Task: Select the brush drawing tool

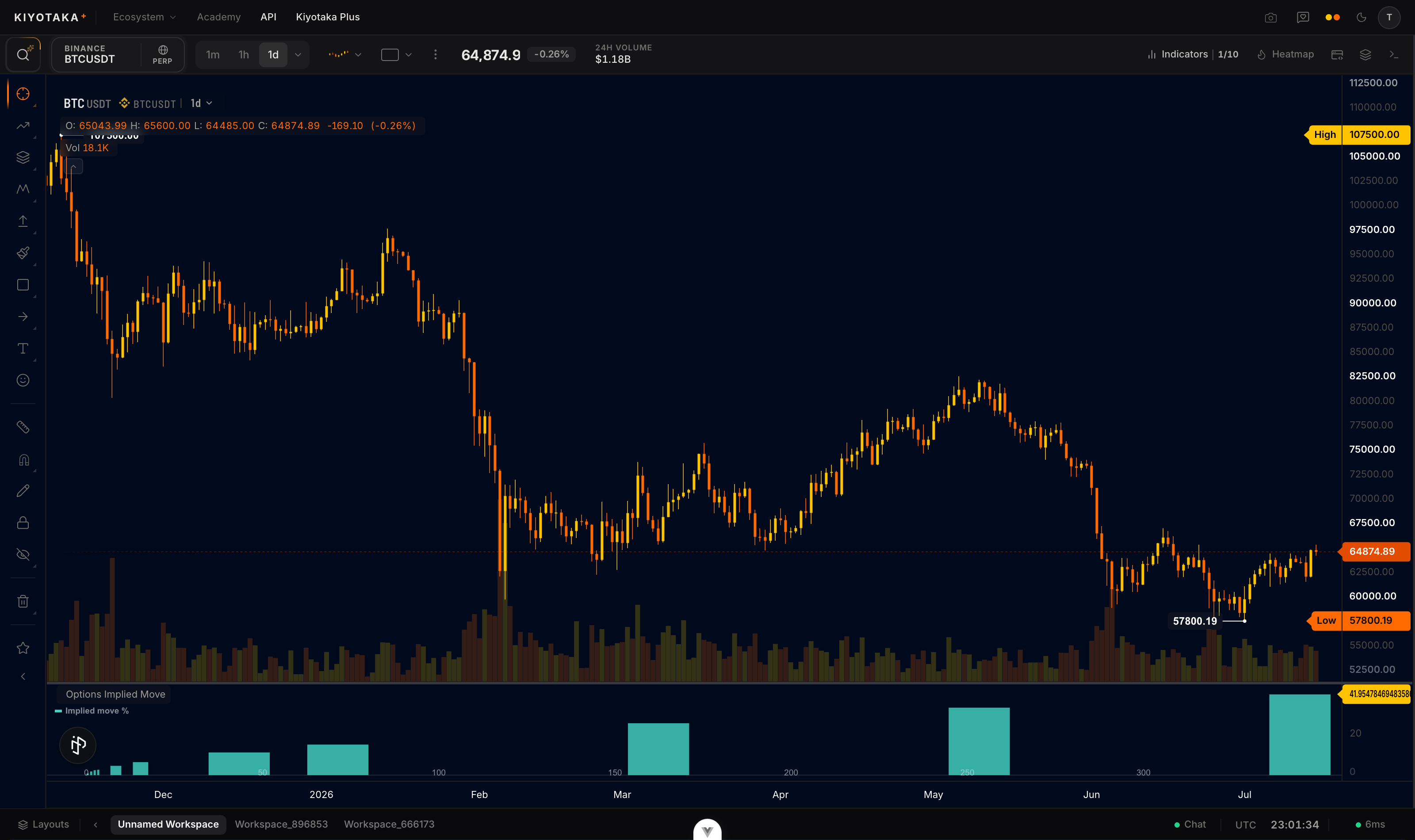Action: (x=23, y=252)
